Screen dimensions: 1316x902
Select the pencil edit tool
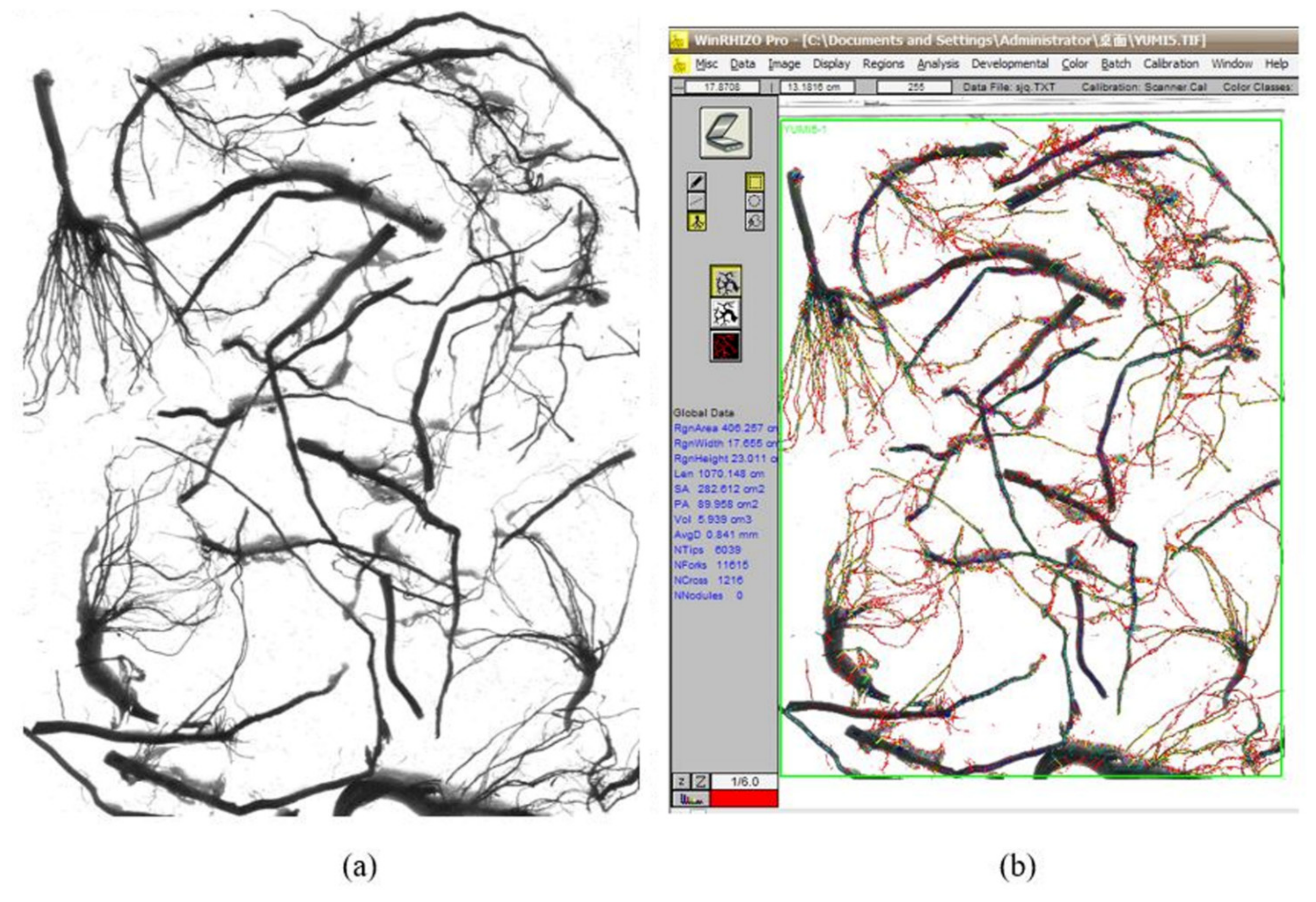click(697, 182)
